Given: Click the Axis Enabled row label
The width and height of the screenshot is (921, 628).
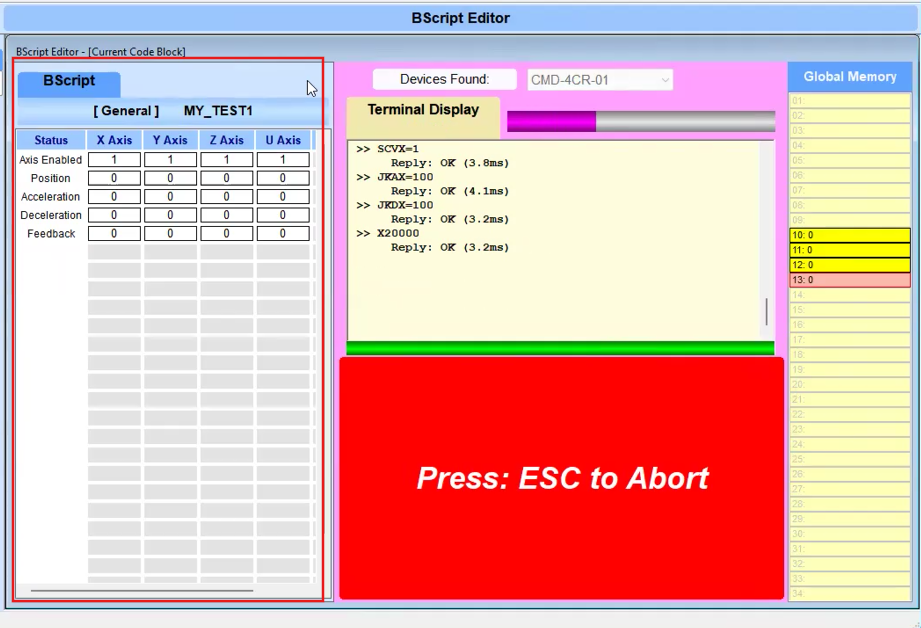Looking at the screenshot, I should point(51,160).
